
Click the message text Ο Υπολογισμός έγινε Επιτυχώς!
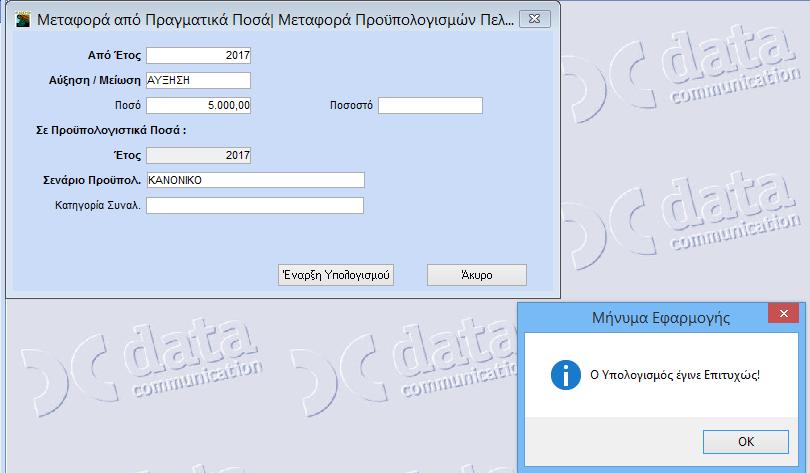pyautogui.click(x=675, y=375)
